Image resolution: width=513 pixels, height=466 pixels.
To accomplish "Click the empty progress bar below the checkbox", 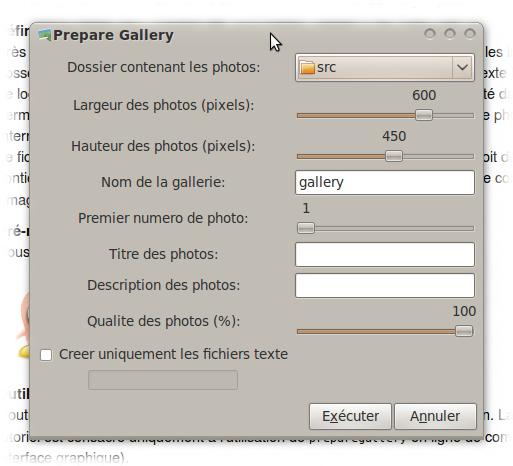I will 163,380.
